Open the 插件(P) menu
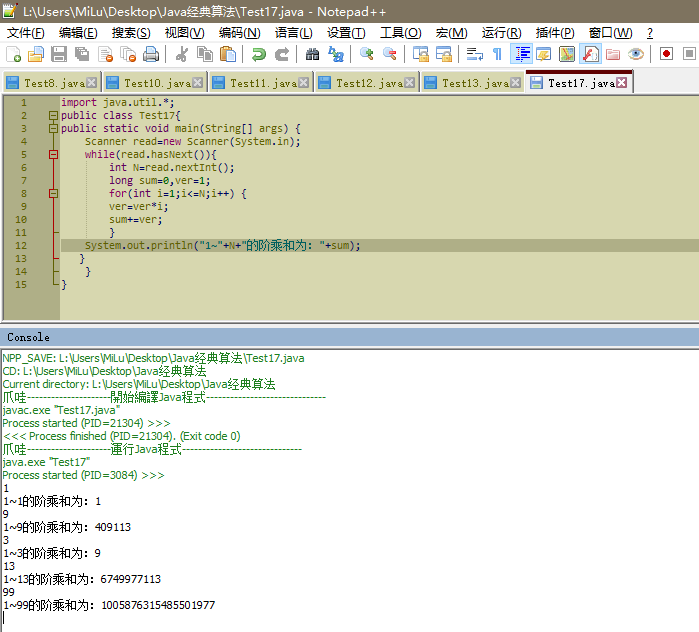The width and height of the screenshot is (699, 632). 555,33
